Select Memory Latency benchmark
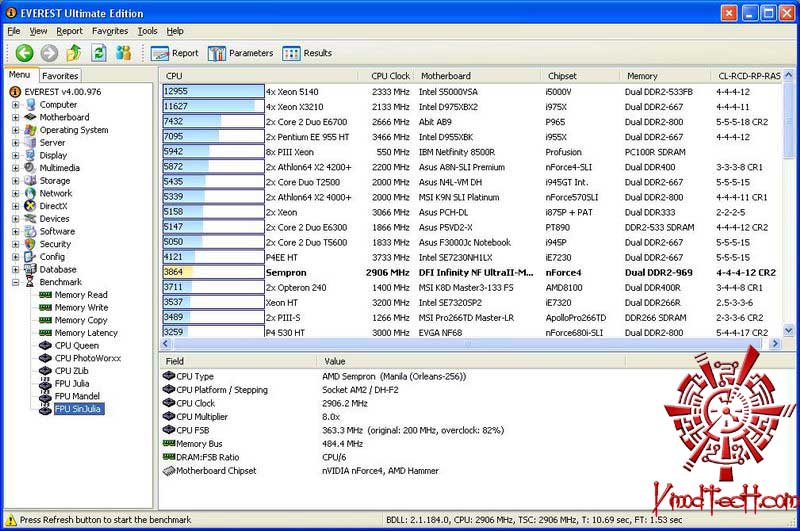800x531 pixels. click(86, 333)
